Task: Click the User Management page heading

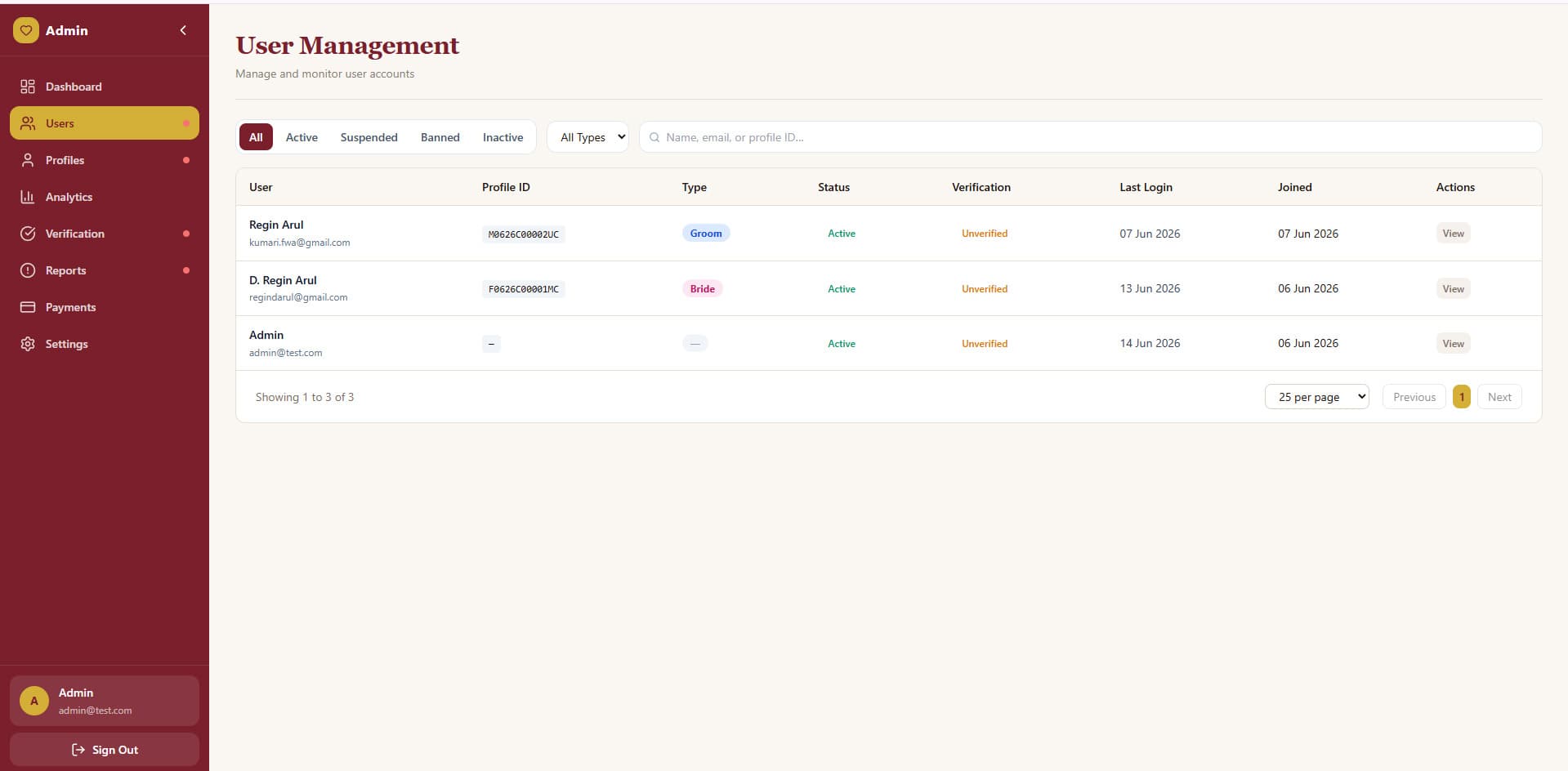Action: coord(347,45)
